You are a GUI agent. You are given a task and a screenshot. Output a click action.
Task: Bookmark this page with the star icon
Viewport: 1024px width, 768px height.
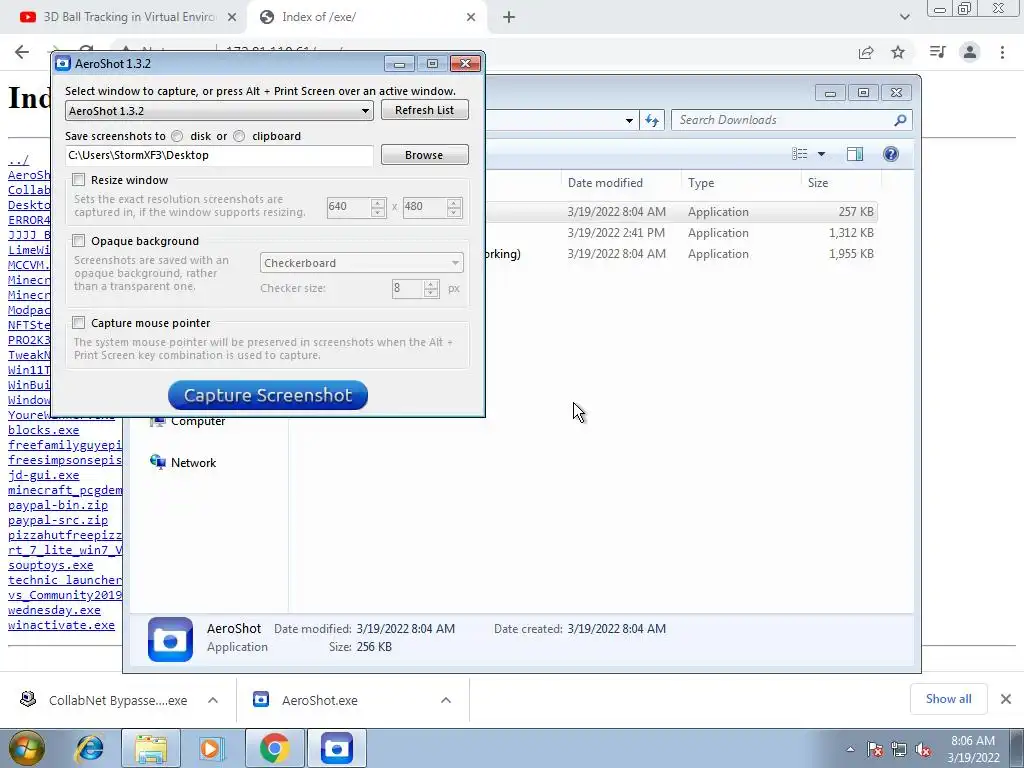tap(898, 52)
